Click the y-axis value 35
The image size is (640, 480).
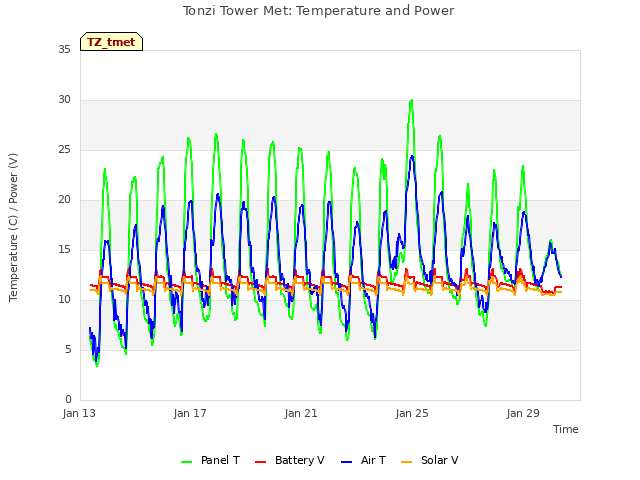coord(64,49)
